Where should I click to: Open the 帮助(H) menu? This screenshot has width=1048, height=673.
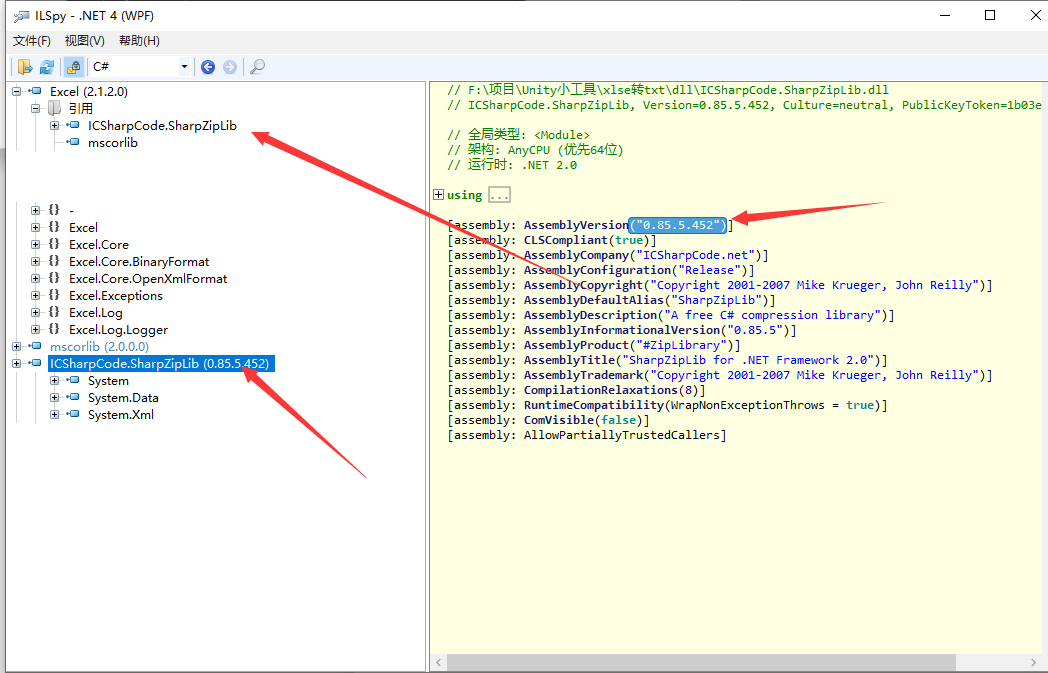137,40
